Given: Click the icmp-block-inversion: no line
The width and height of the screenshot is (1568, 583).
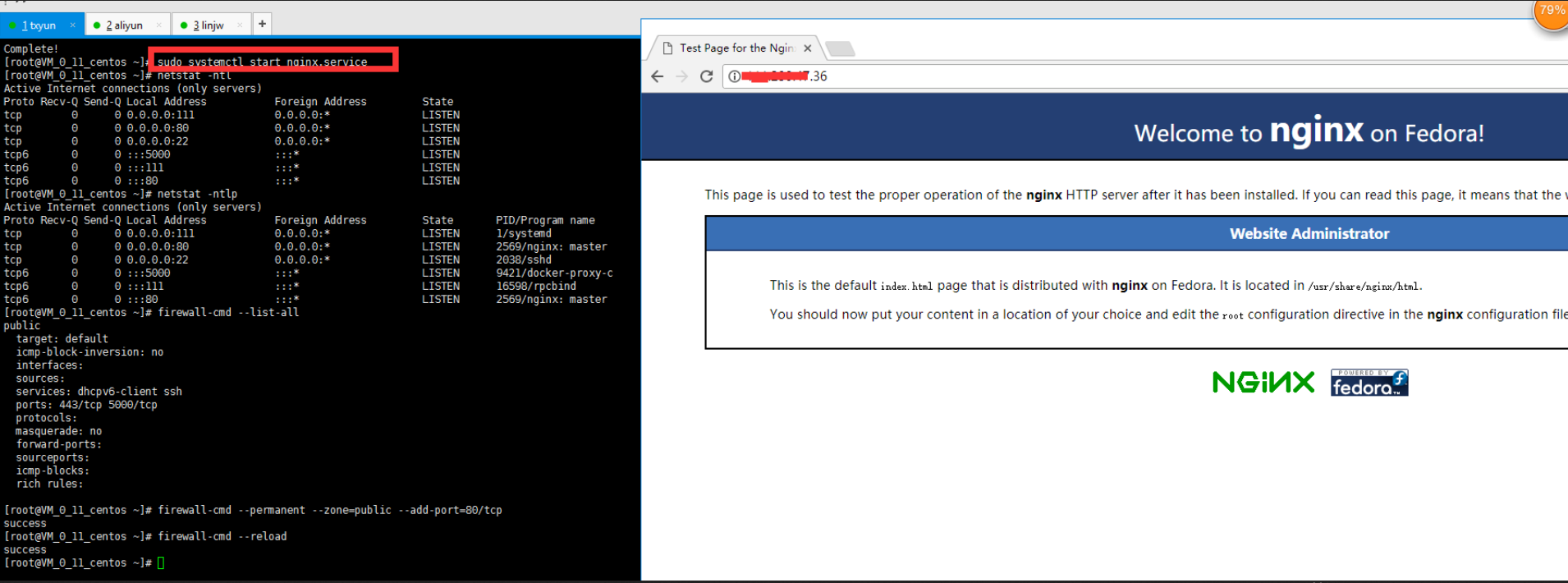Looking at the screenshot, I should click(x=89, y=352).
